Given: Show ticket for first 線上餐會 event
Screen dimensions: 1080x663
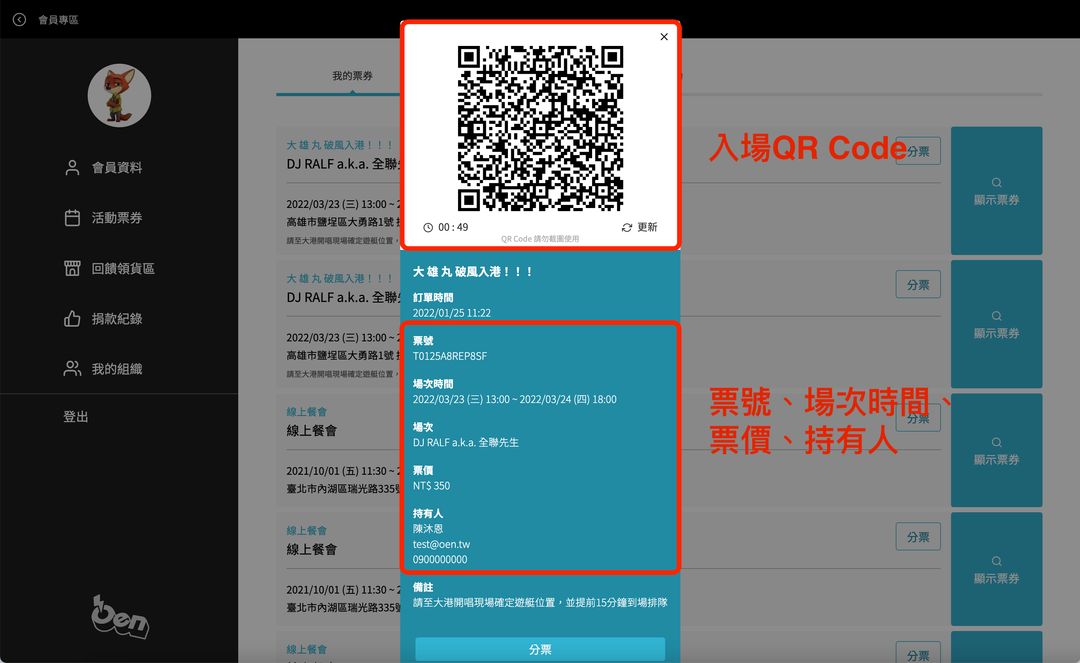Looking at the screenshot, I should pos(996,450).
